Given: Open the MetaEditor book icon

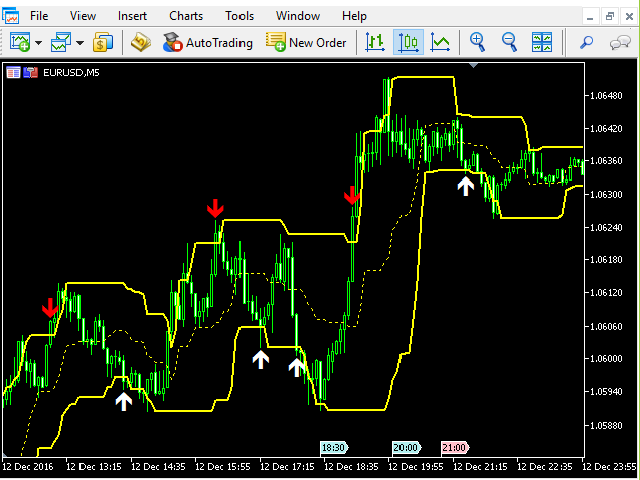Looking at the screenshot, I should [x=141, y=42].
